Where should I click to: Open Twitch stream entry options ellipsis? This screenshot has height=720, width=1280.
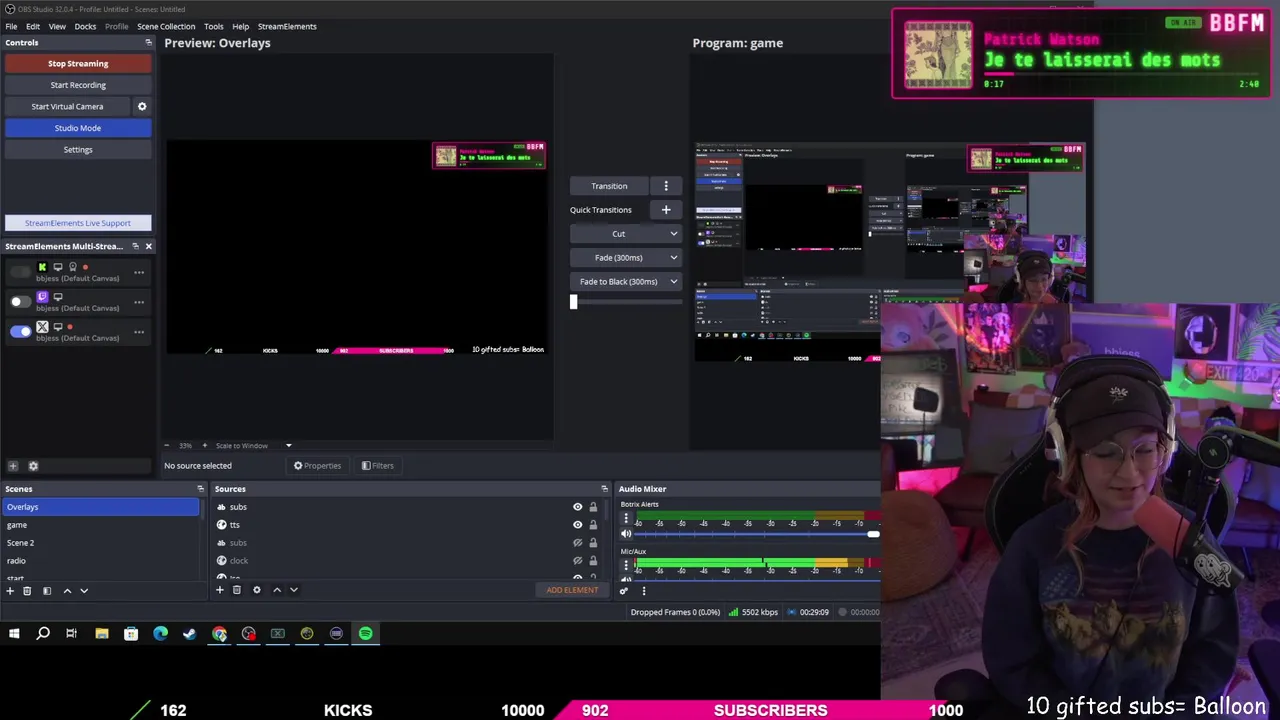point(139,302)
